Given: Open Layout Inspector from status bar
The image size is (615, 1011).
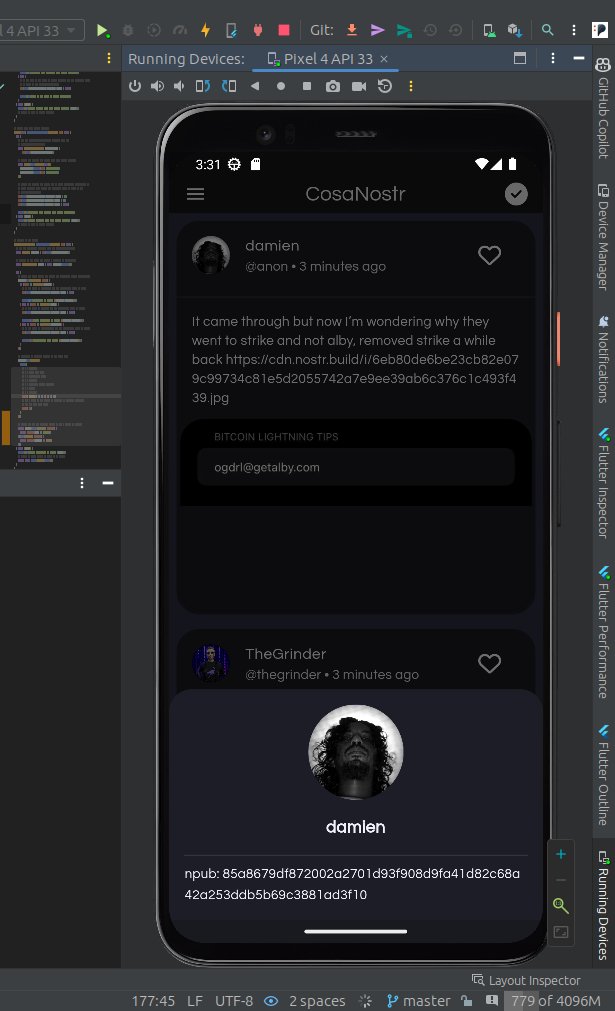Looking at the screenshot, I should coord(526,980).
